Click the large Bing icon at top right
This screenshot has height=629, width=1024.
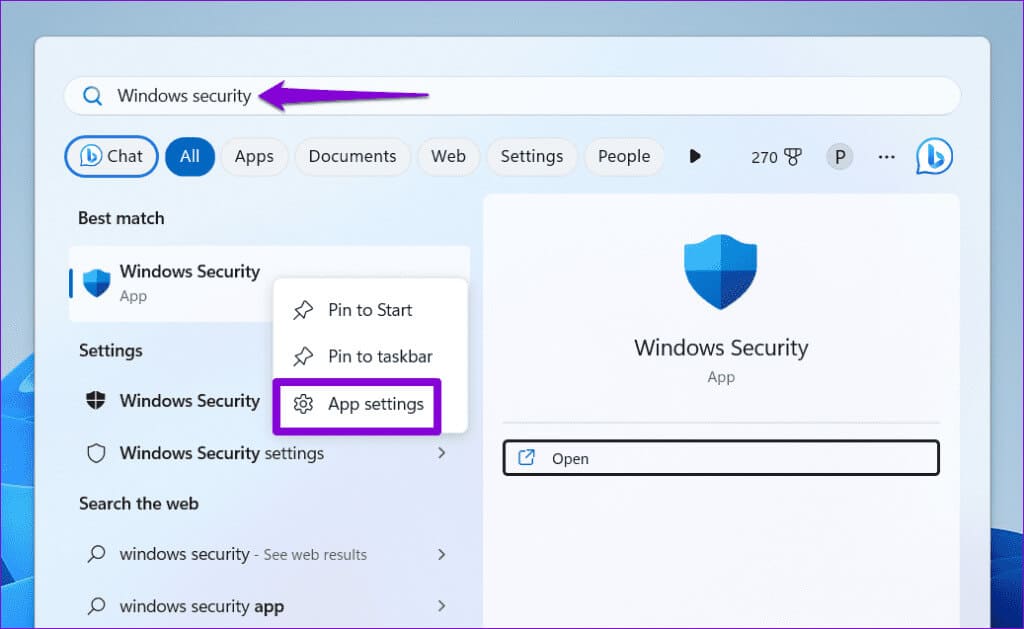pos(934,157)
